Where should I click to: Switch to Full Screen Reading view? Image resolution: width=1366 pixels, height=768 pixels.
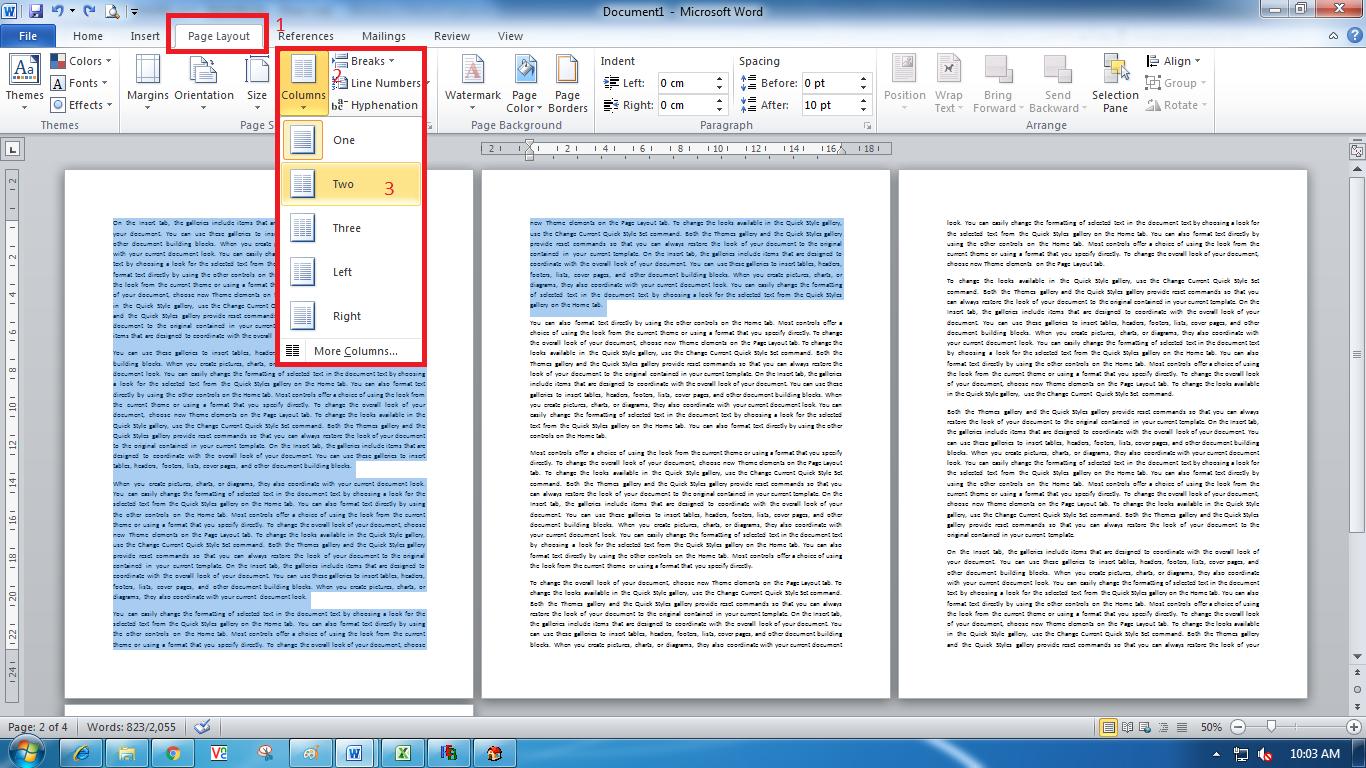pyautogui.click(x=1128, y=727)
